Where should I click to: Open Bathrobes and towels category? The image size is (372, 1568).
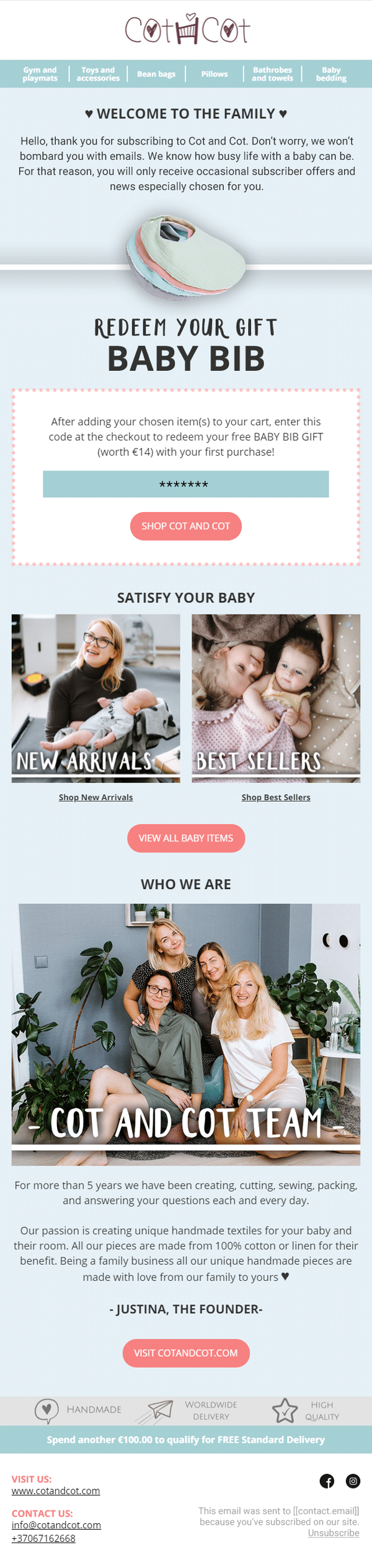pos(272,74)
